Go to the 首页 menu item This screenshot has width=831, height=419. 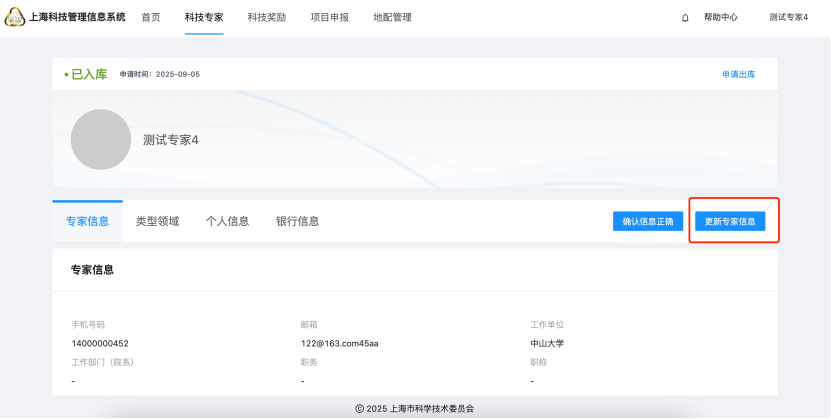pos(150,17)
